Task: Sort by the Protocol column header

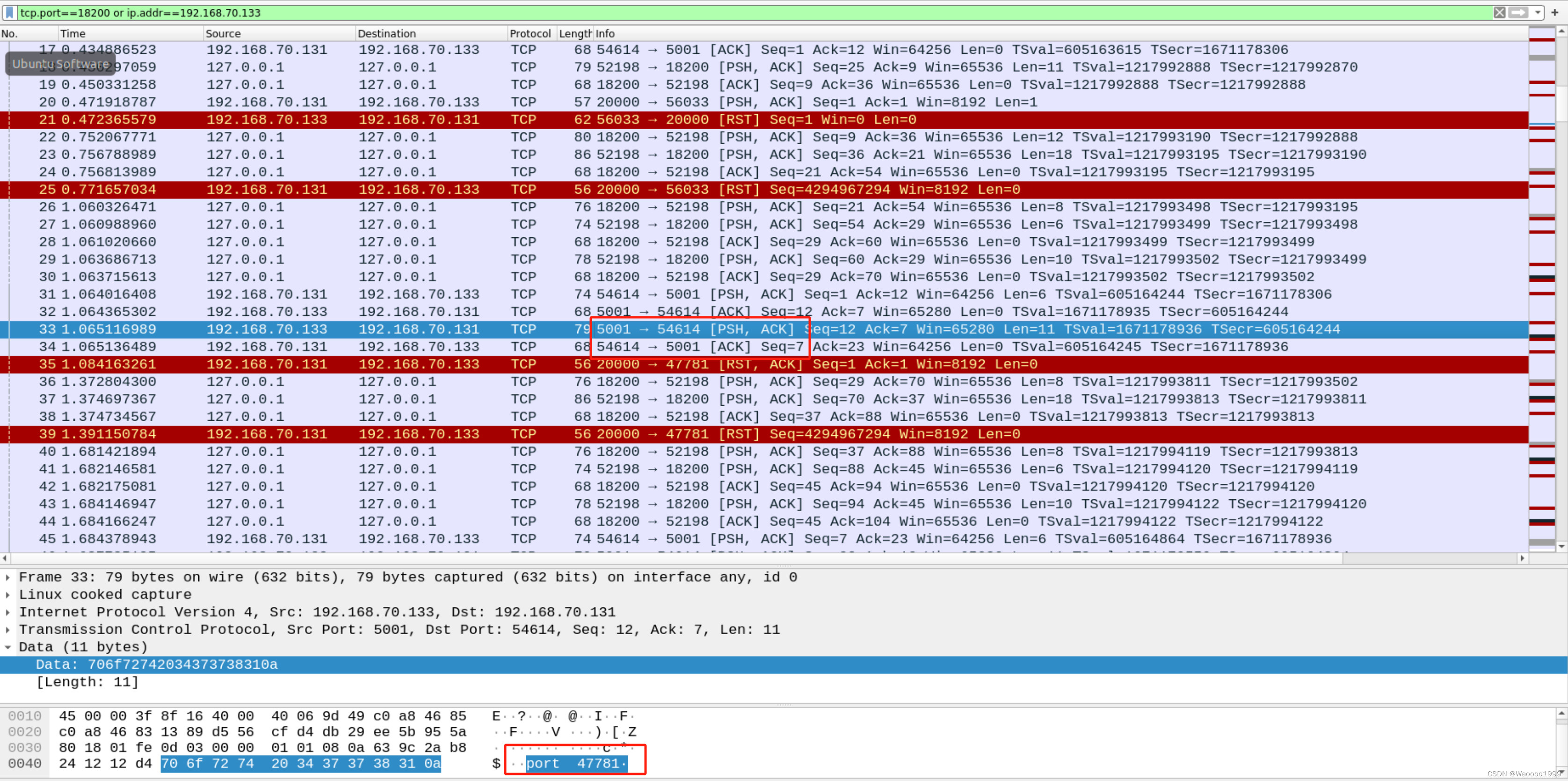Action: [531, 34]
